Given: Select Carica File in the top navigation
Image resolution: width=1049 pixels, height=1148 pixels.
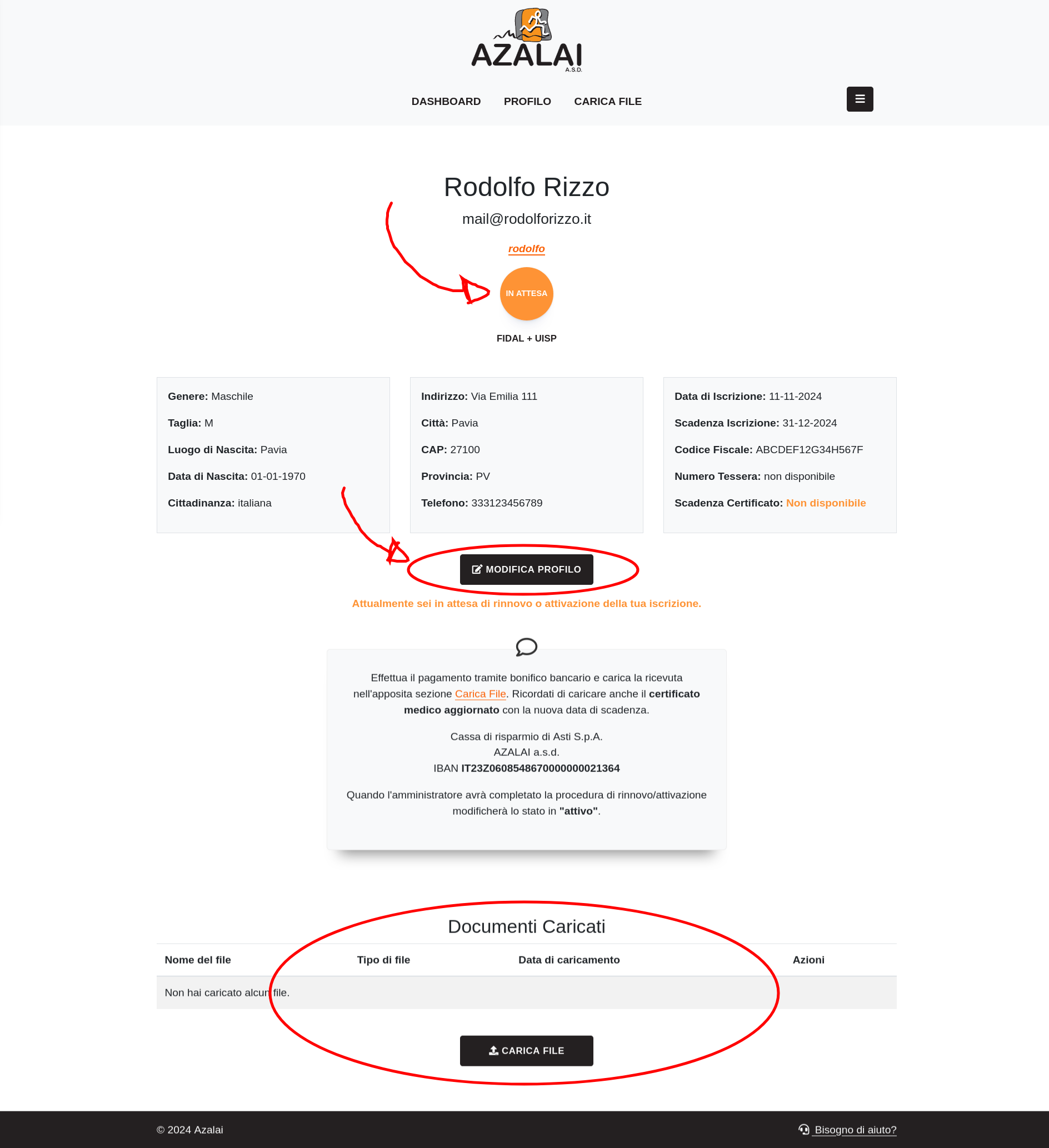Looking at the screenshot, I should point(607,102).
